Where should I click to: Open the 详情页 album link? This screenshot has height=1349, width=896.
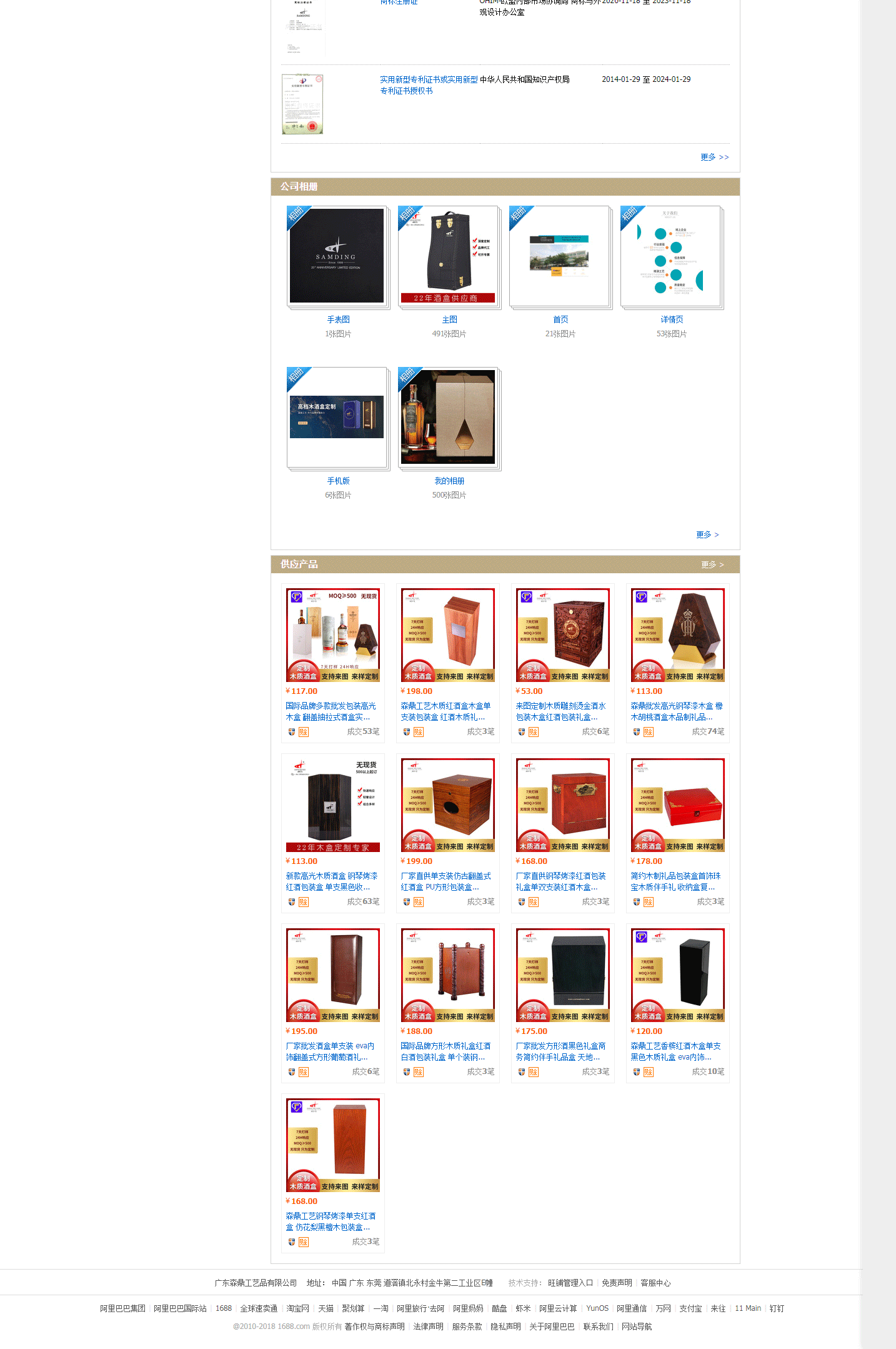(672, 319)
